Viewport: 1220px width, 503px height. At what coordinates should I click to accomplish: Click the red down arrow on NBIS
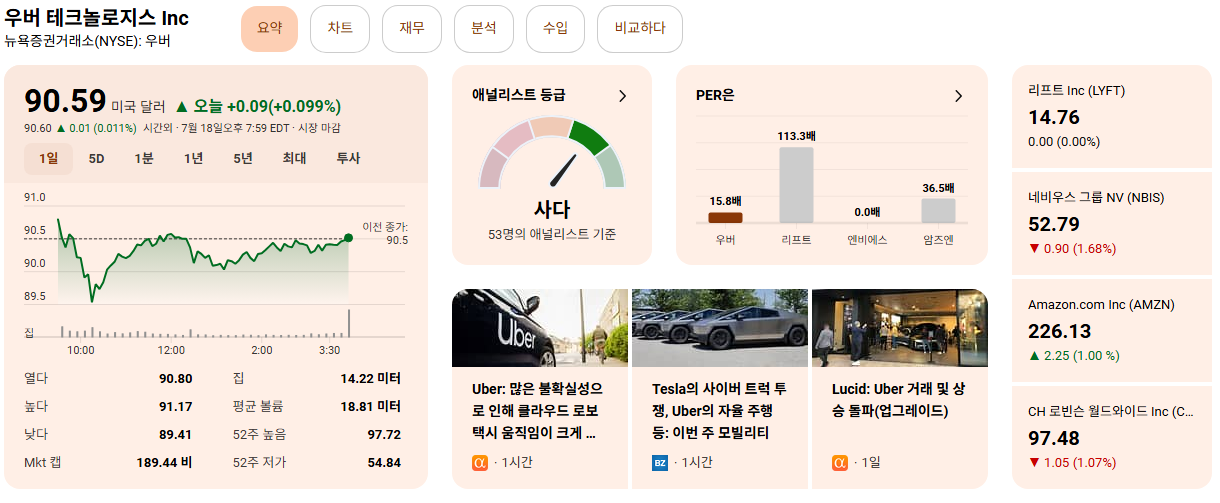click(x=1034, y=249)
